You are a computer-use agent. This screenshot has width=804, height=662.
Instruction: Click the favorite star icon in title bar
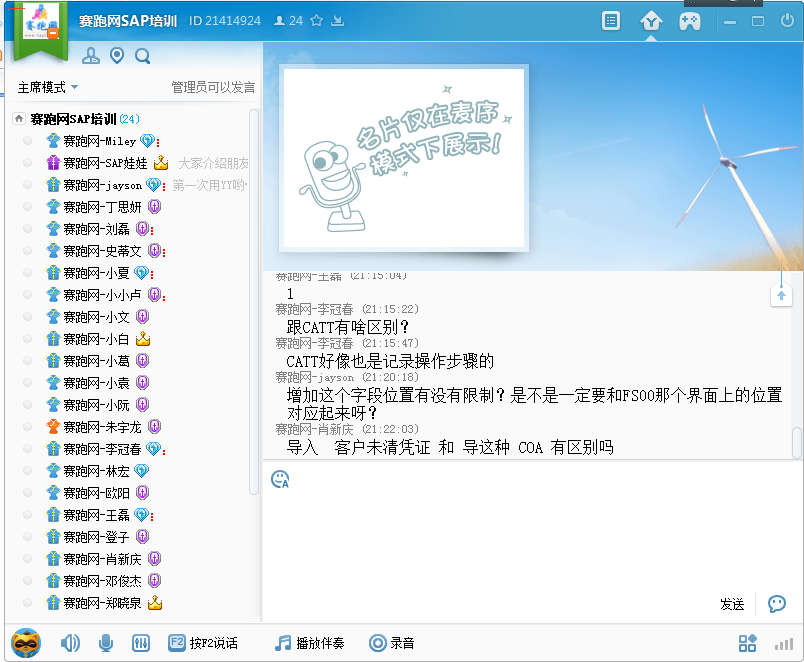(x=317, y=21)
